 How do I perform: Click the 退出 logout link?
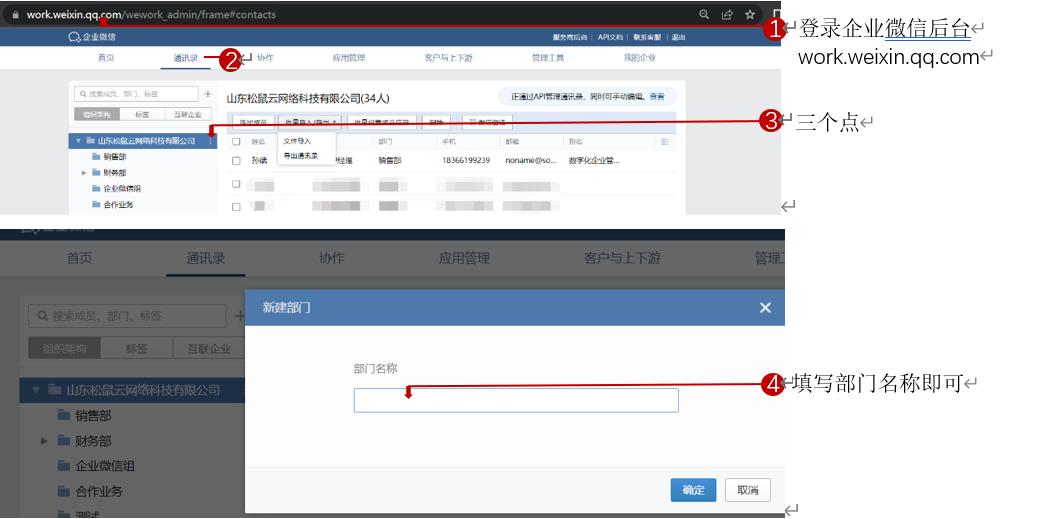pos(678,37)
